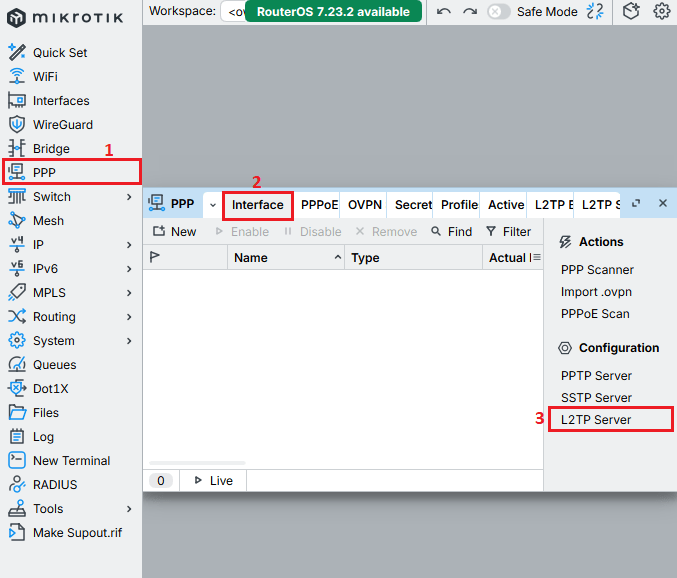
Task: Open L2TP Server configuration
Action: pyautogui.click(x=610, y=419)
